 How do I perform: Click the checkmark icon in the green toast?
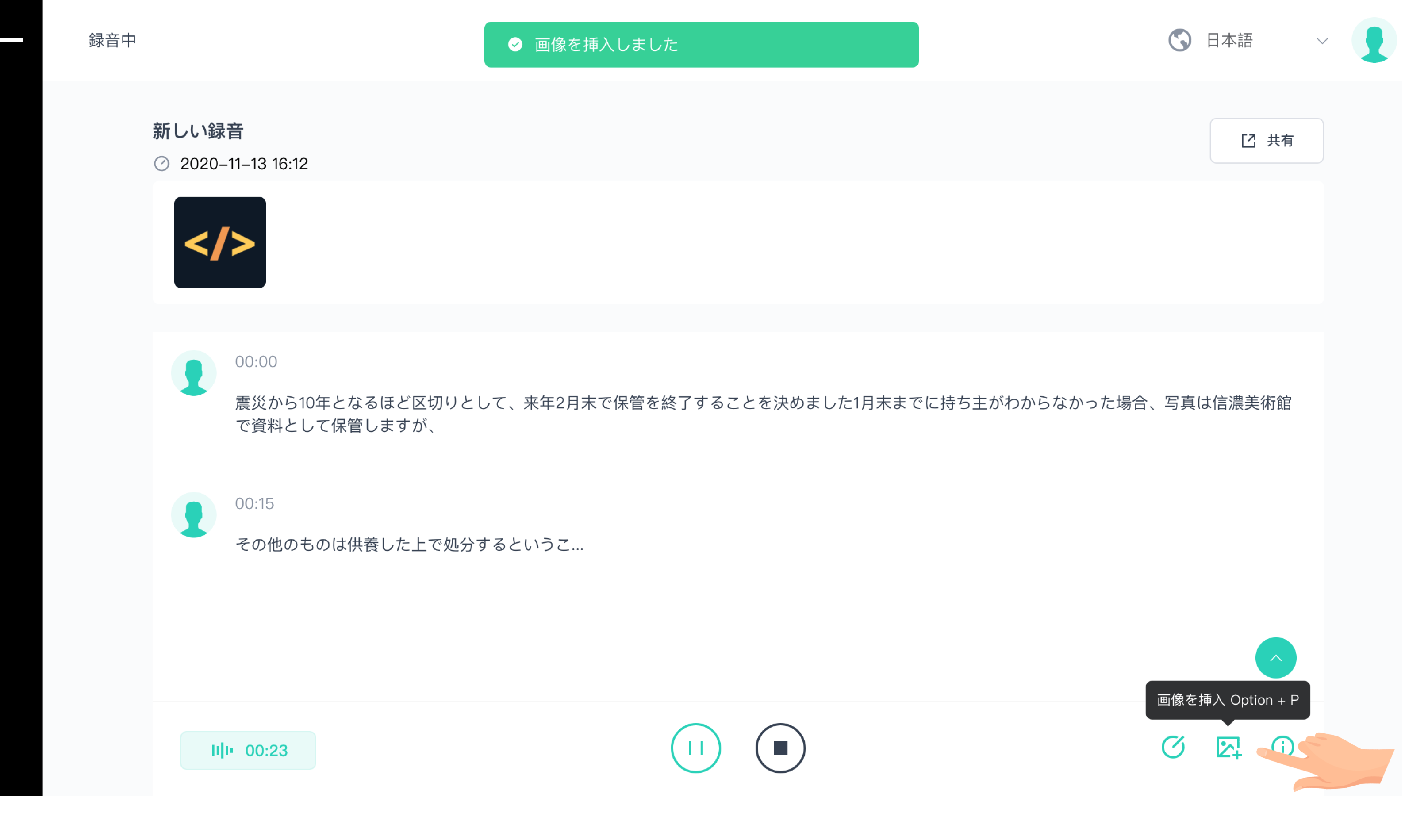pos(515,44)
